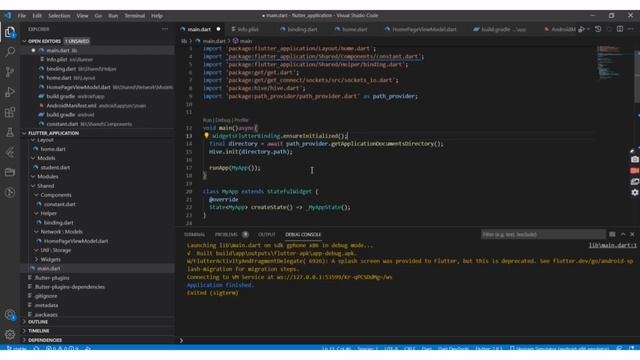Click the lib\main.dart:1 link in debug console

(612, 245)
